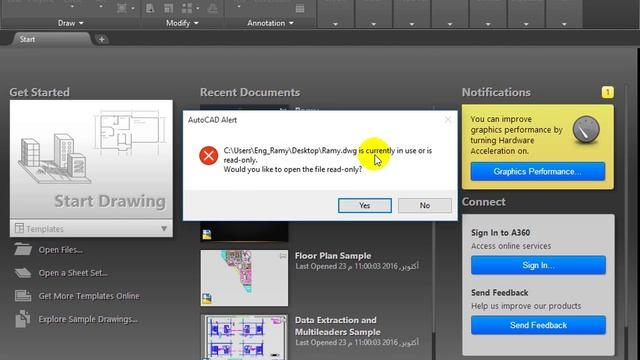Click the hardware acceleration gauge icon

(x=586, y=130)
